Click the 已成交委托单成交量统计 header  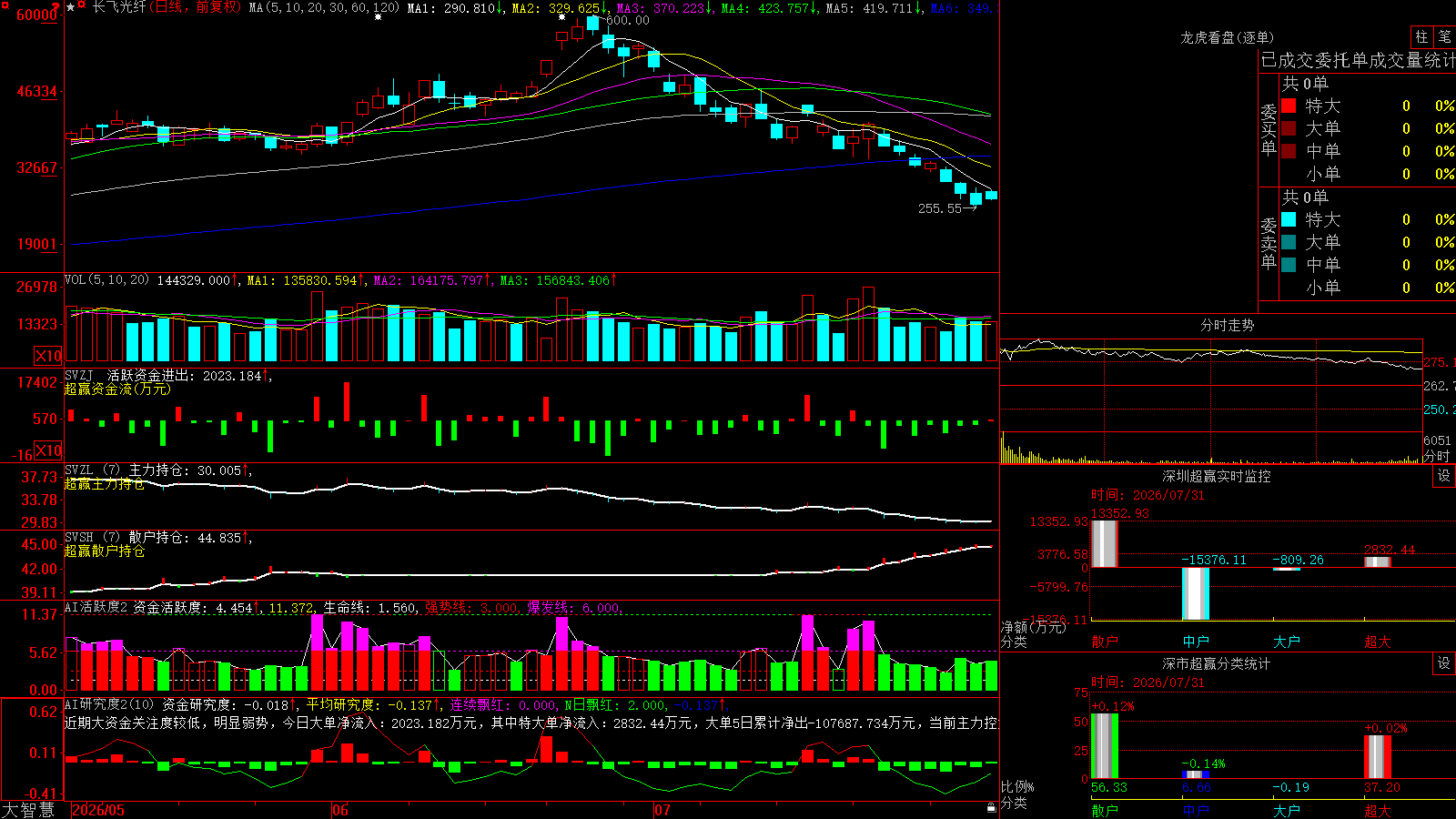(x=1358, y=60)
